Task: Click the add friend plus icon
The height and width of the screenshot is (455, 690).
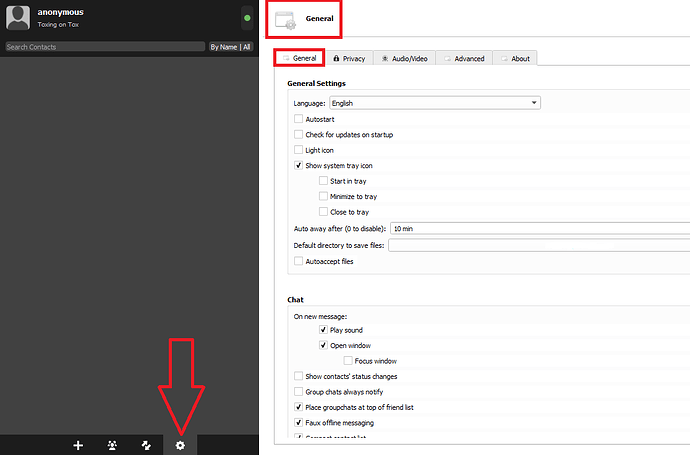Action: (78, 445)
